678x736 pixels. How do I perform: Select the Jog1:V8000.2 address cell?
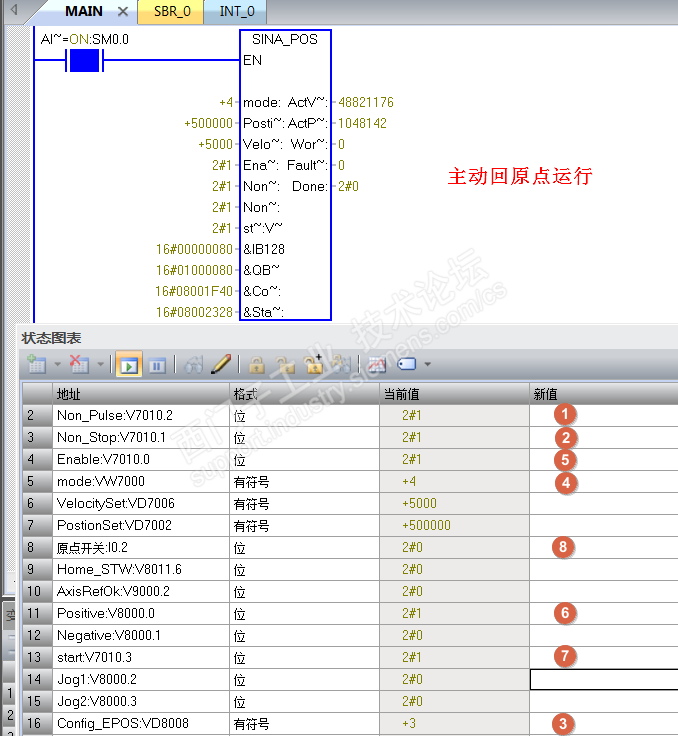pyautogui.click(x=140, y=679)
